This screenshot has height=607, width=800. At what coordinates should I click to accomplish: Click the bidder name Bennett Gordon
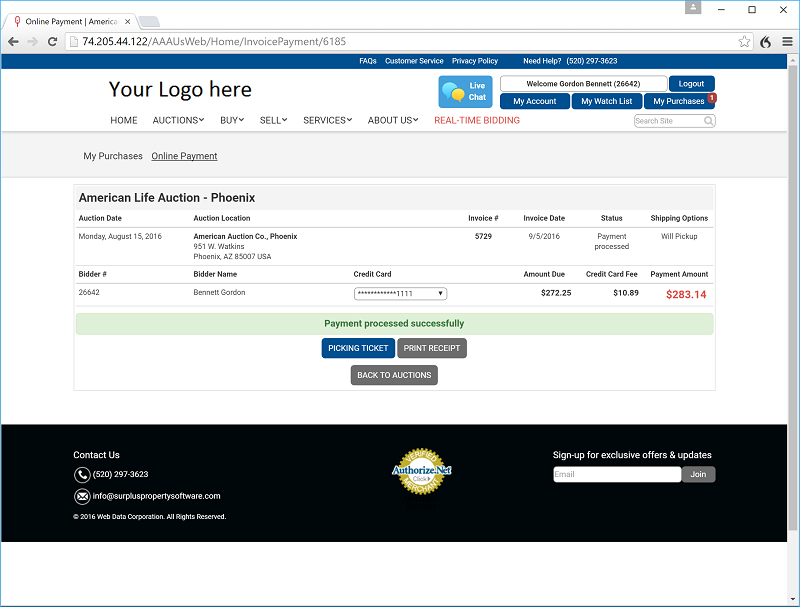219,292
